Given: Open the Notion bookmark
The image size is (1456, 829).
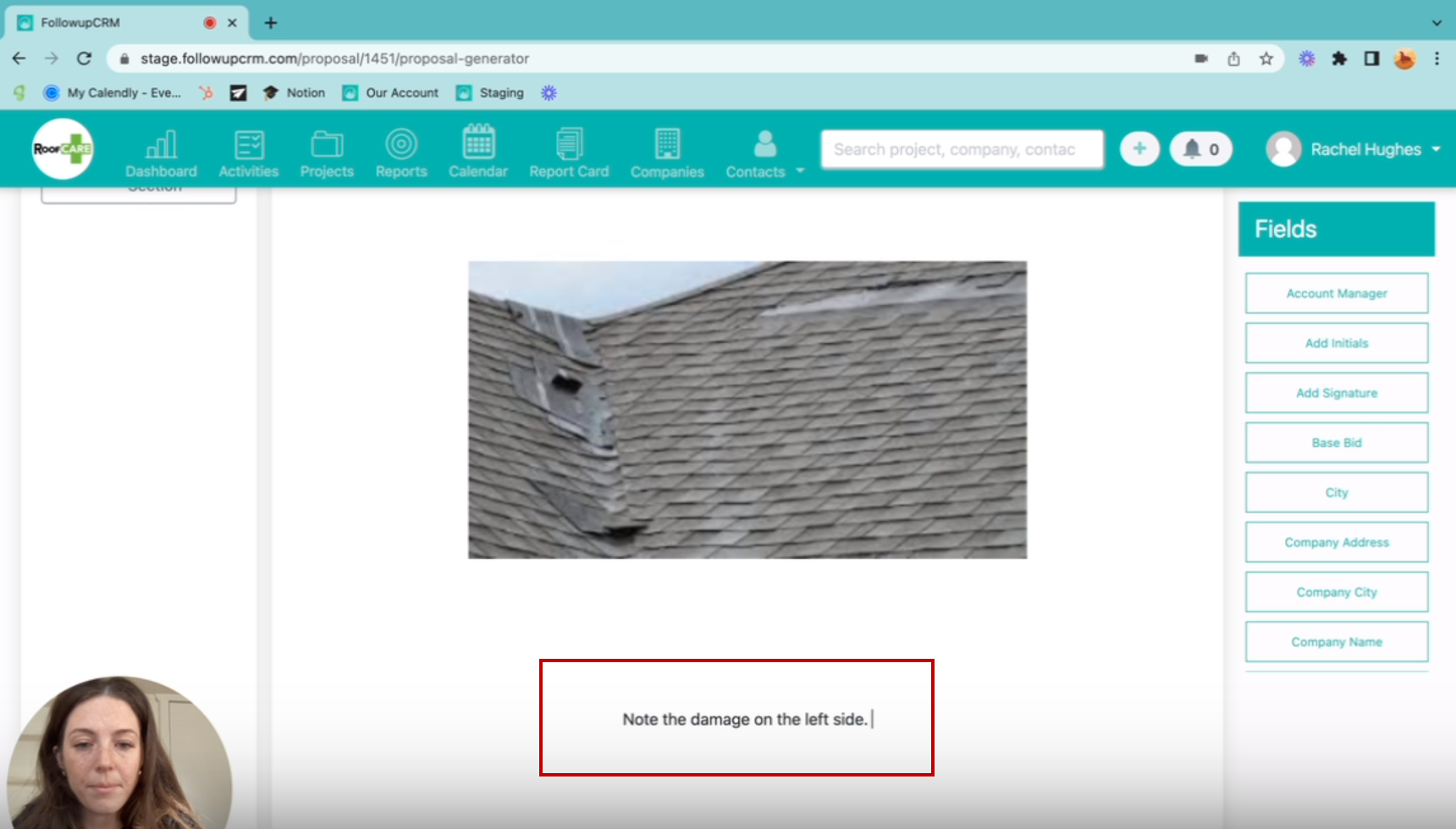Looking at the screenshot, I should 294,92.
